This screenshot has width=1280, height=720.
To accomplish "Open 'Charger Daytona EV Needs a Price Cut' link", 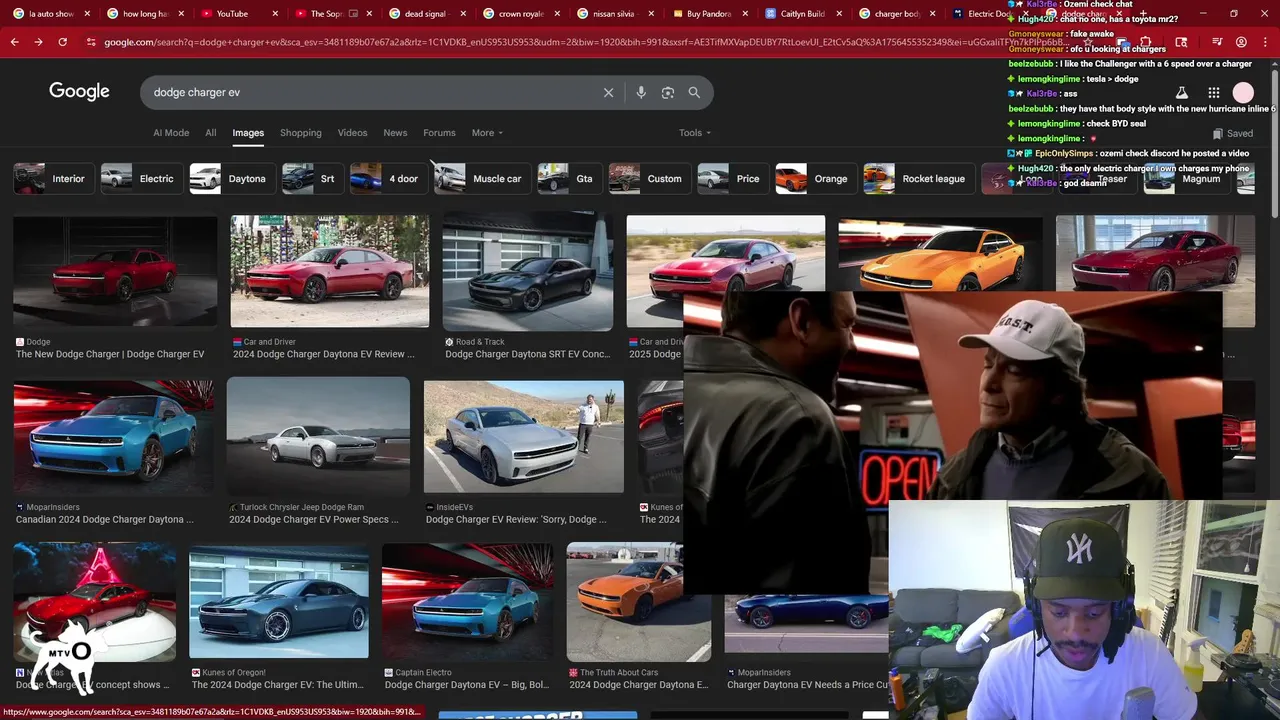I will point(807,685).
